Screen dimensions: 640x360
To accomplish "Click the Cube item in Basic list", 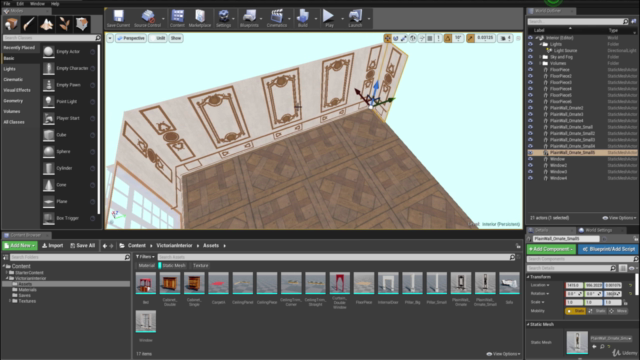I will pyautogui.click(x=69, y=135).
